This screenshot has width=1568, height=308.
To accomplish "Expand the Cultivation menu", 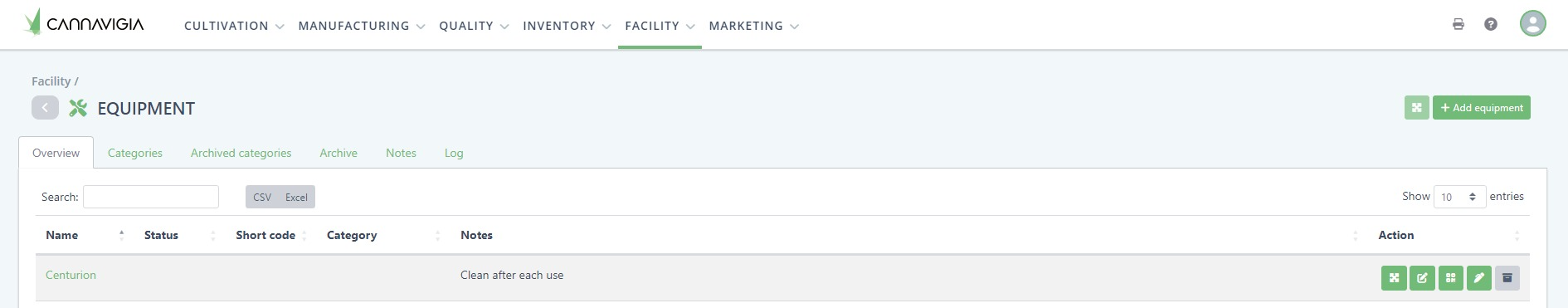I will 234,26.
